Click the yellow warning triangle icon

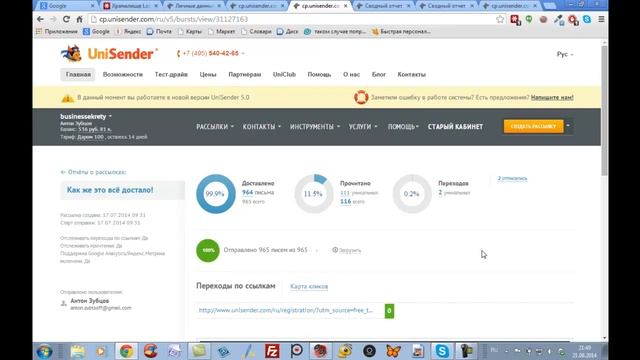(67, 98)
